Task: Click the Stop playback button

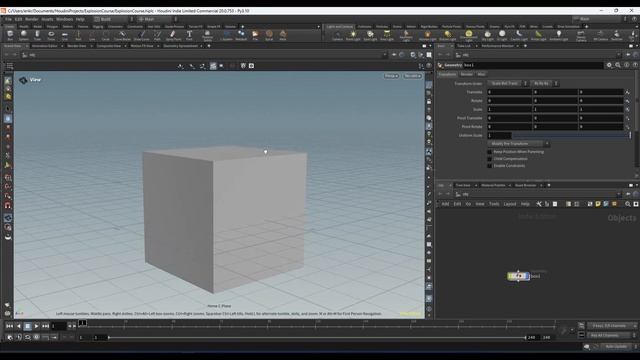Action: coord(27,326)
